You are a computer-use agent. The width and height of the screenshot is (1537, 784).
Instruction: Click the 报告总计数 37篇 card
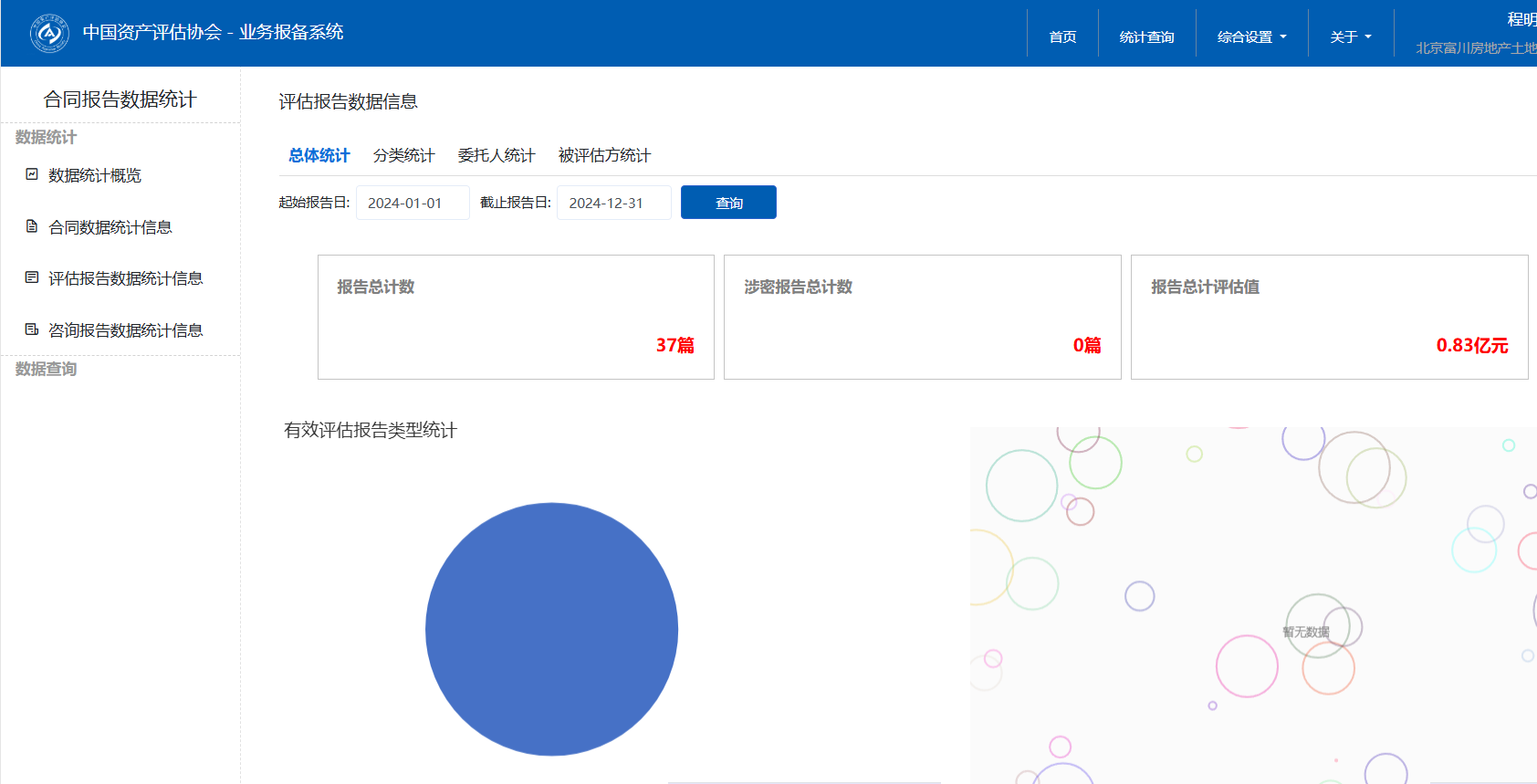(516, 317)
